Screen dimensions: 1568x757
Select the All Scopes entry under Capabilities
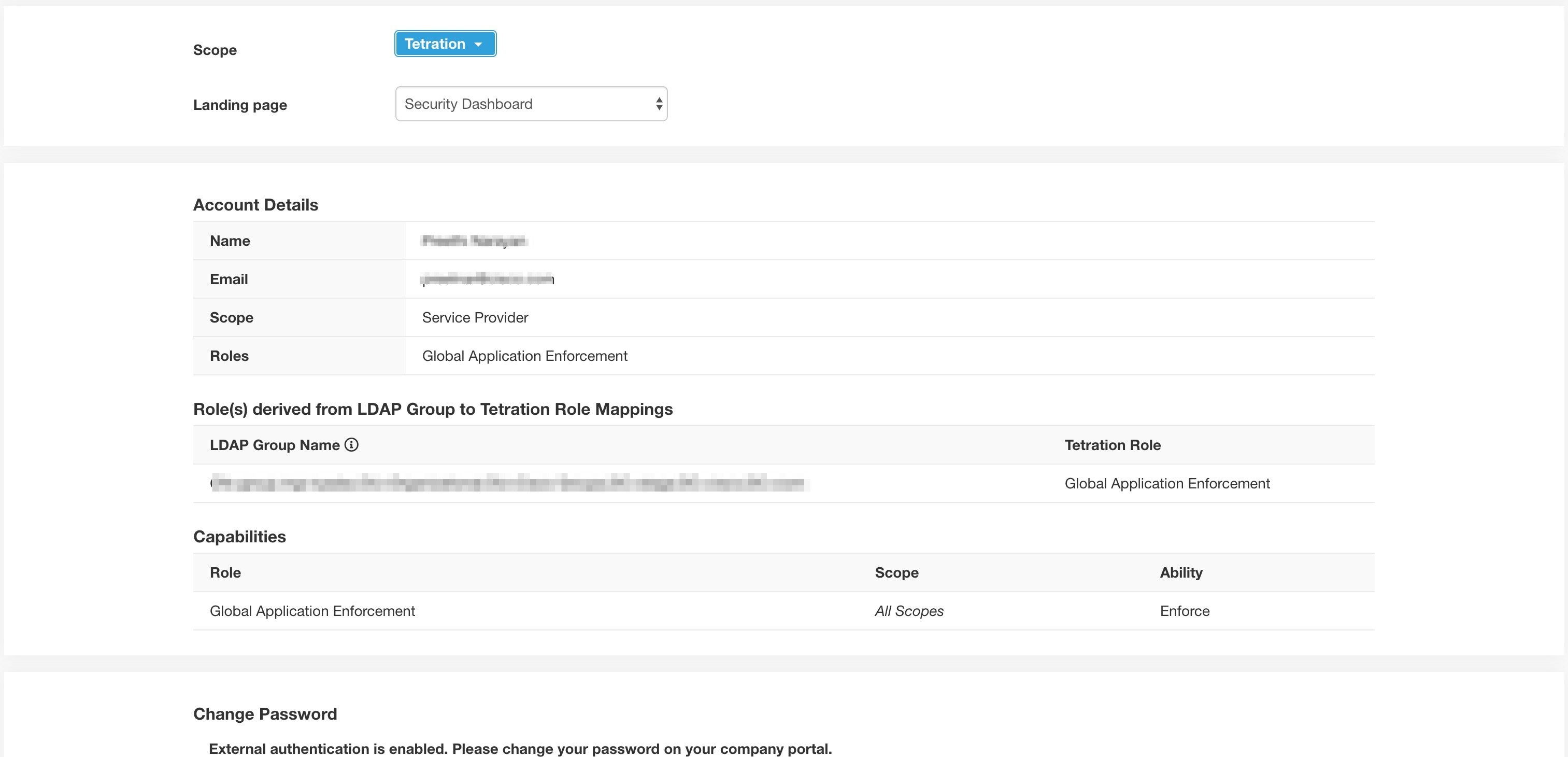[908, 611]
